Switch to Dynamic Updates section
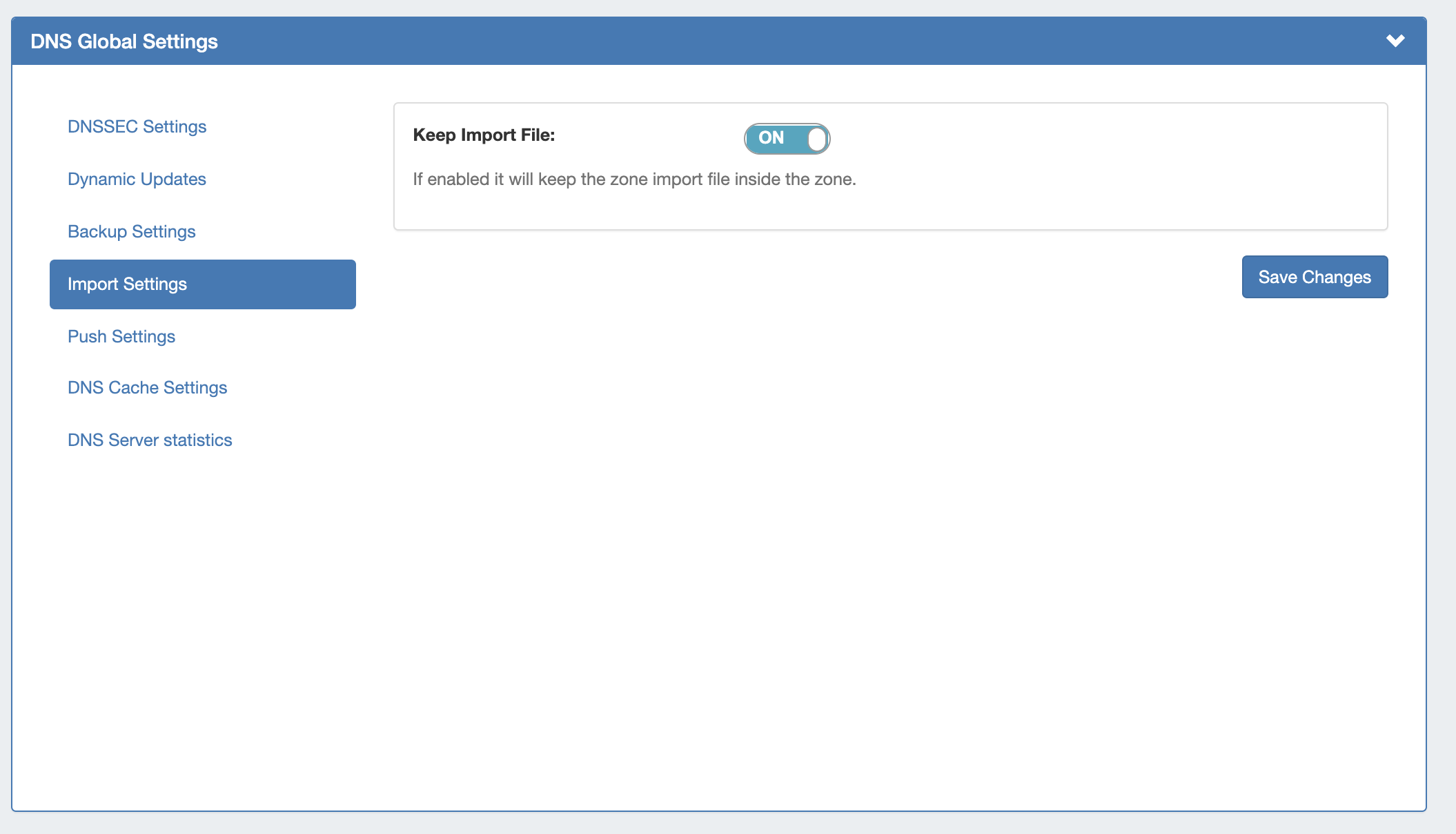 tap(137, 179)
